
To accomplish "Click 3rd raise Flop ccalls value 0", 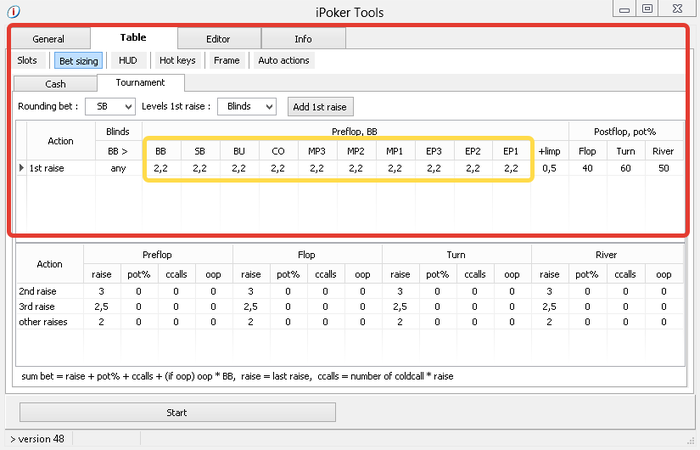I will point(325,307).
